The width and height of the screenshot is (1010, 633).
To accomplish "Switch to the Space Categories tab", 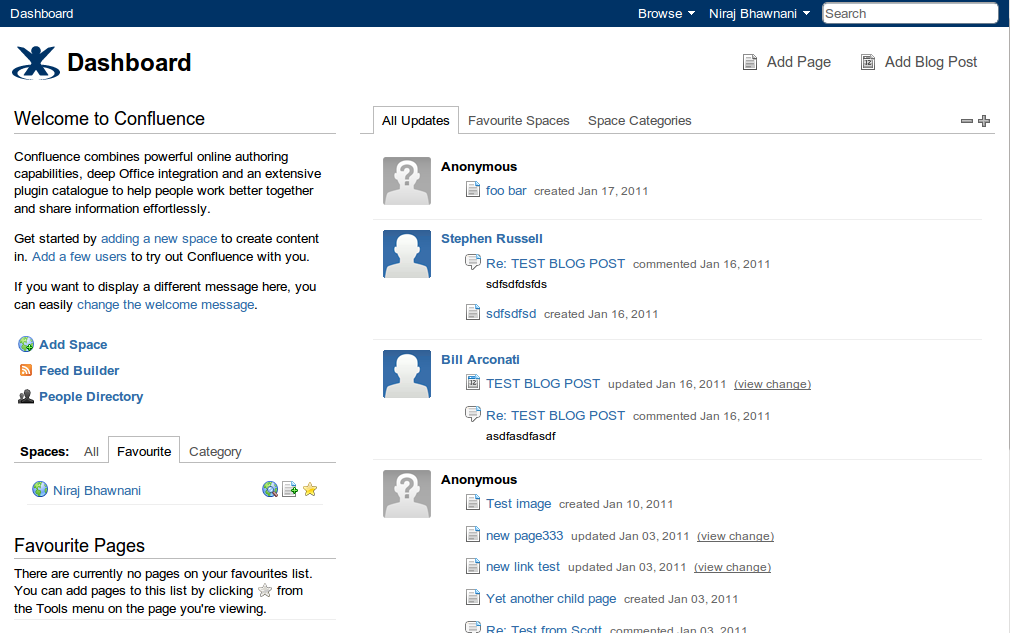I will click(640, 120).
